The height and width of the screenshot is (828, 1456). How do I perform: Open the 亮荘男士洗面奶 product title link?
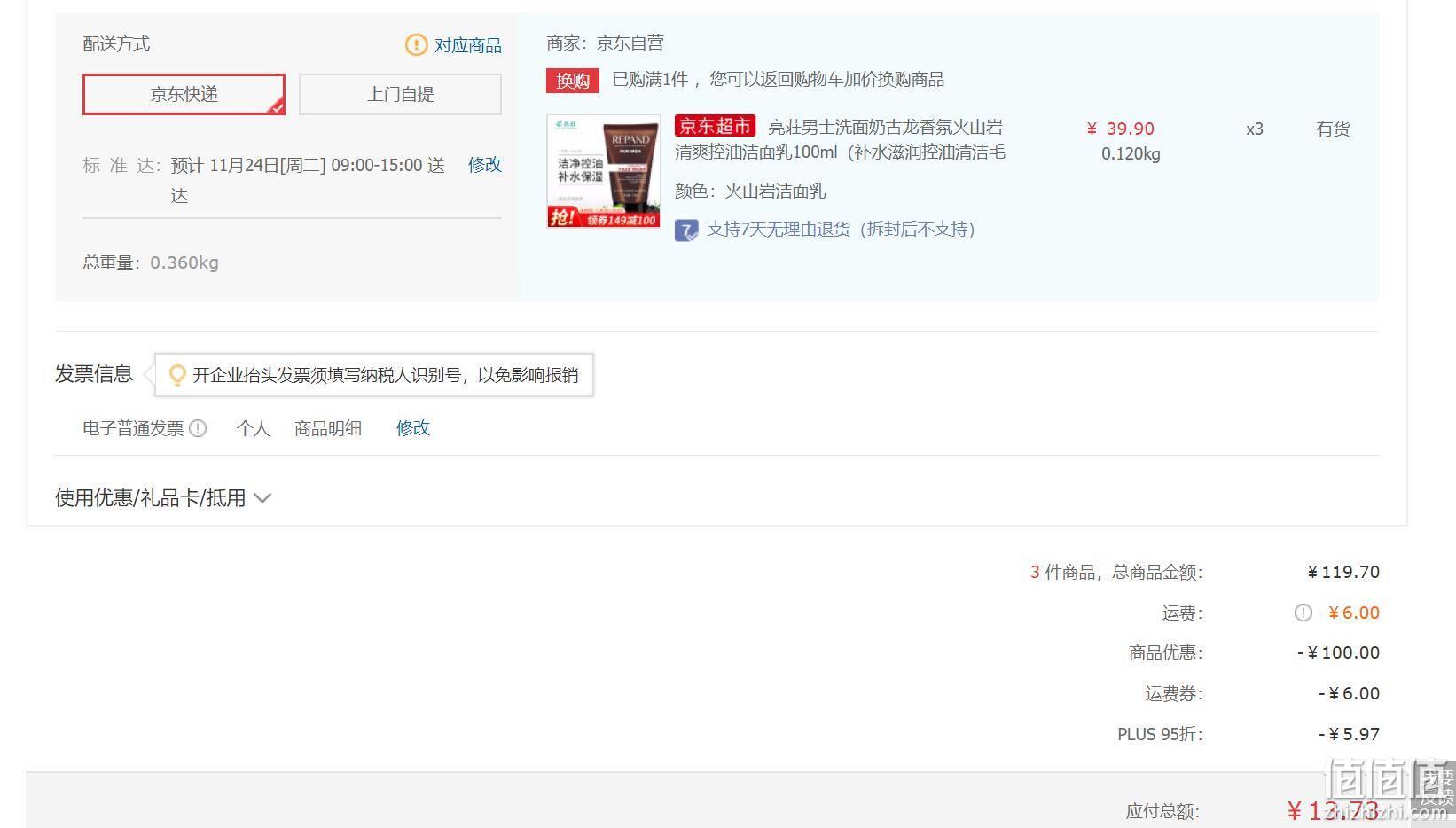(x=840, y=139)
